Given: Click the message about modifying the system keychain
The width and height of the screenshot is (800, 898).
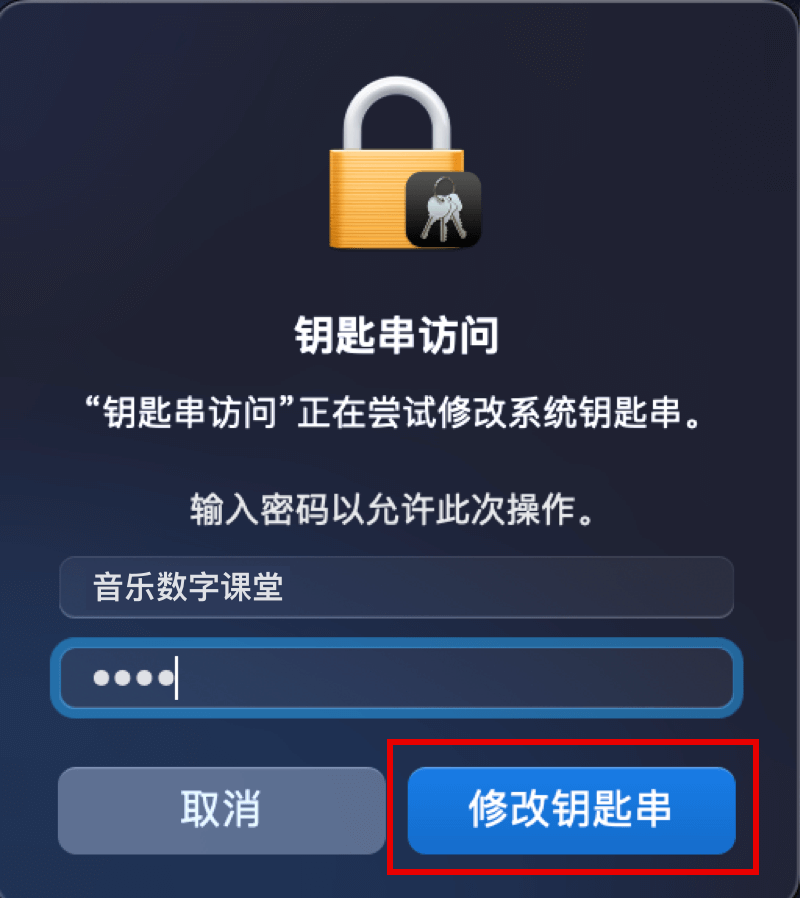Looking at the screenshot, I should pos(394,412).
